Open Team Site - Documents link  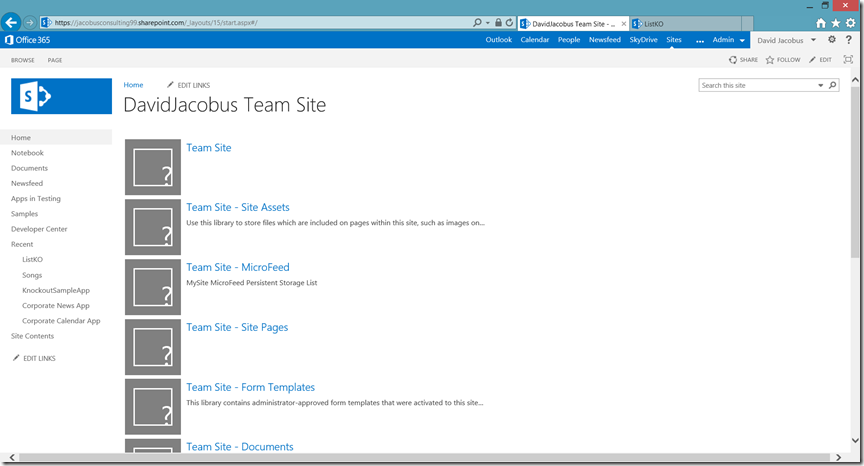(x=240, y=447)
